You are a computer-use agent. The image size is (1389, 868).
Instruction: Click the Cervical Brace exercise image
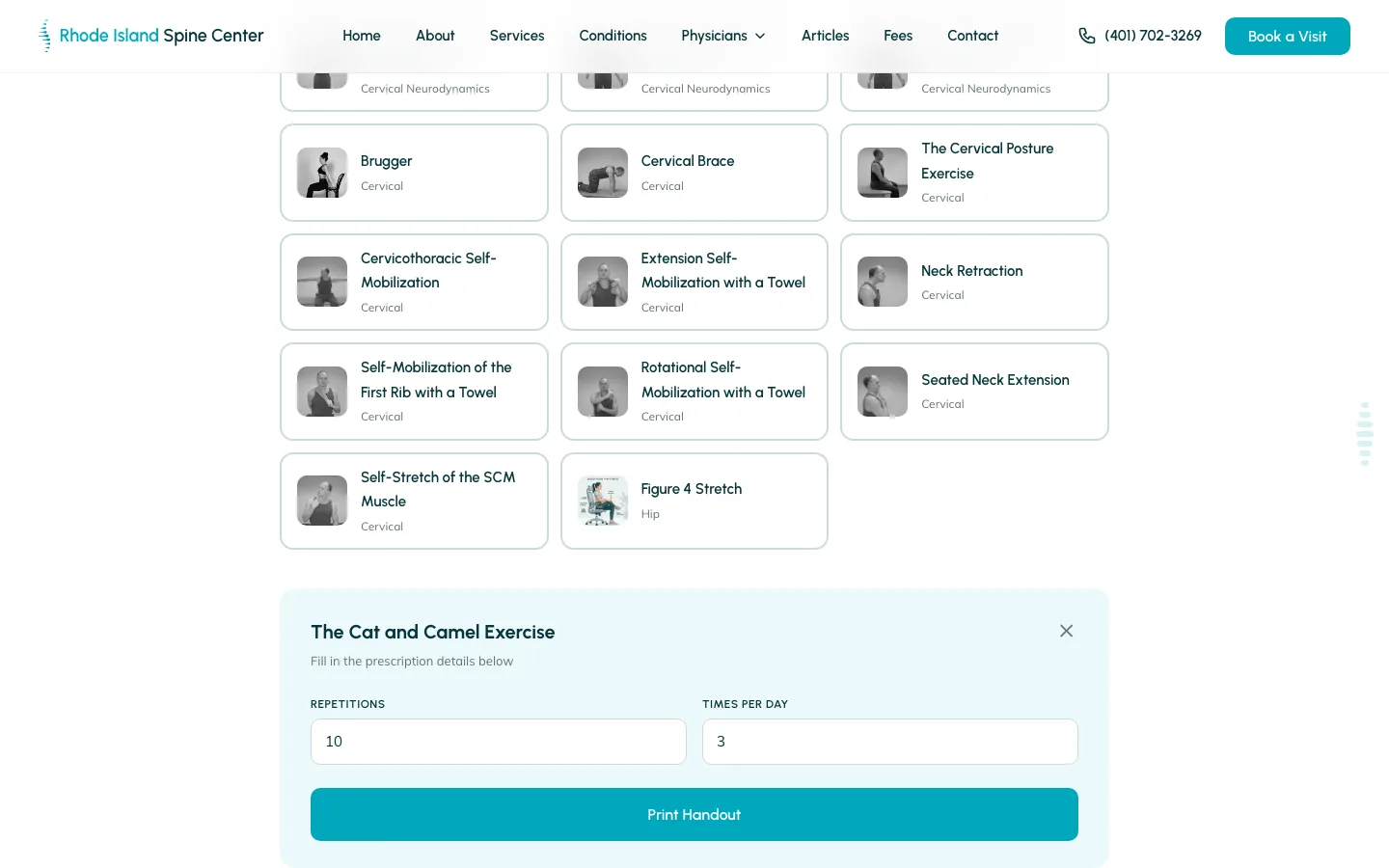(603, 173)
